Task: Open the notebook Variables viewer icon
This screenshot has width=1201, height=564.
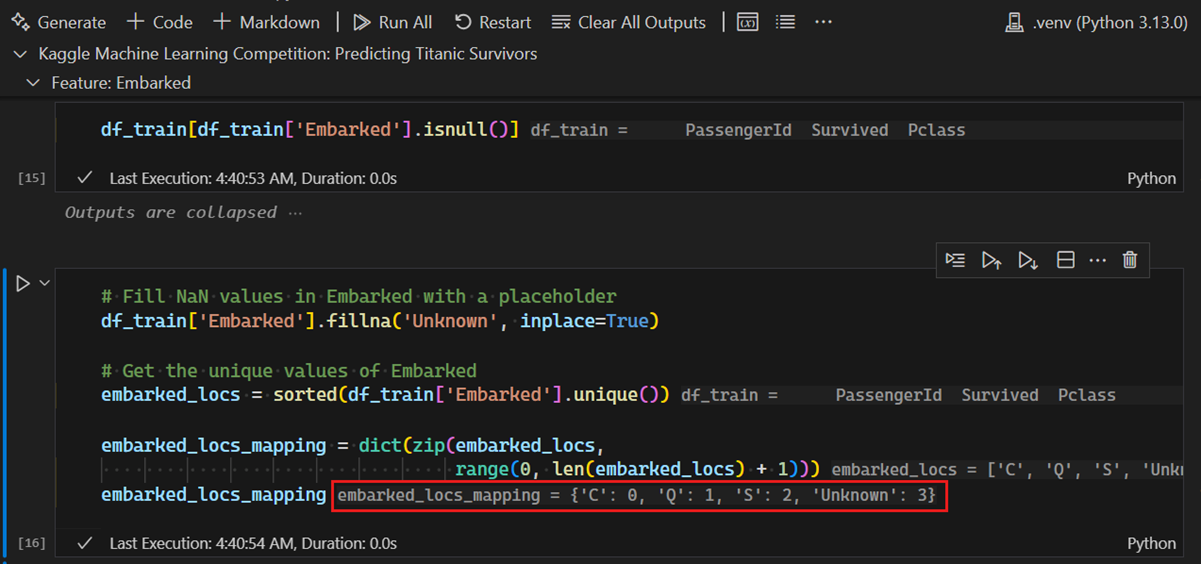Action: click(747, 22)
